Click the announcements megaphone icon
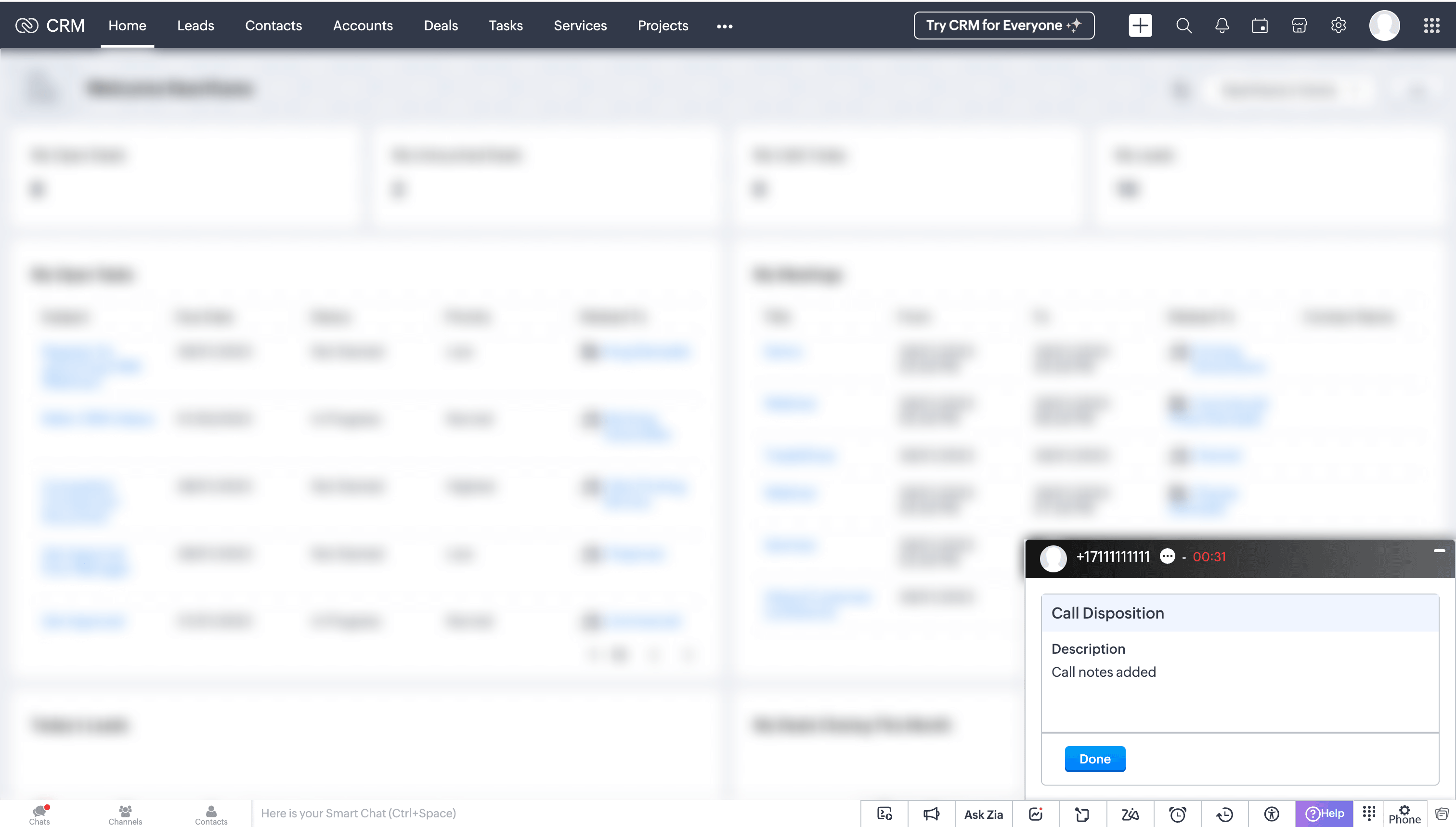The height and width of the screenshot is (827, 1456). [x=931, y=814]
